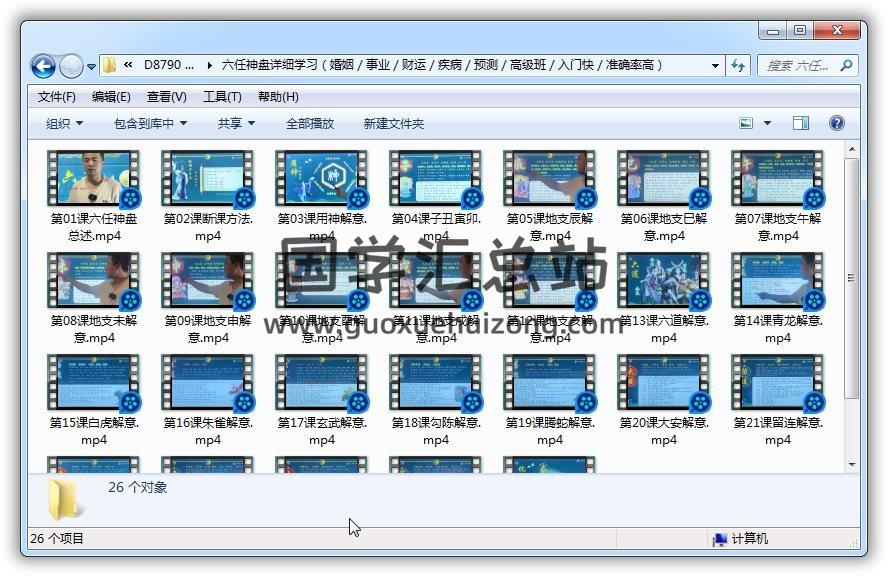
Task: Expand the 包含到库中 dropdown
Action: 151,123
